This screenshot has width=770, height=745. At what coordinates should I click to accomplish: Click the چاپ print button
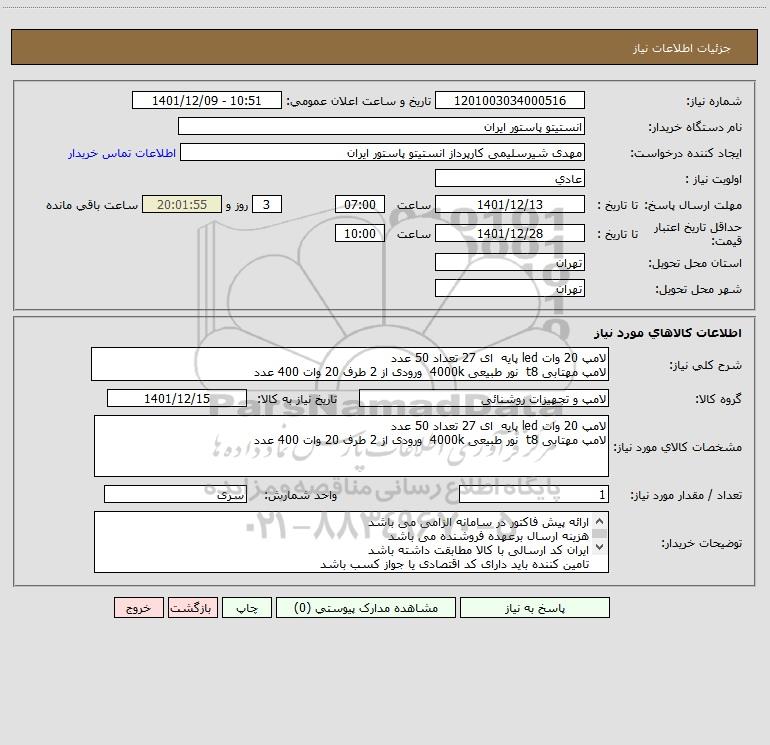point(247,607)
